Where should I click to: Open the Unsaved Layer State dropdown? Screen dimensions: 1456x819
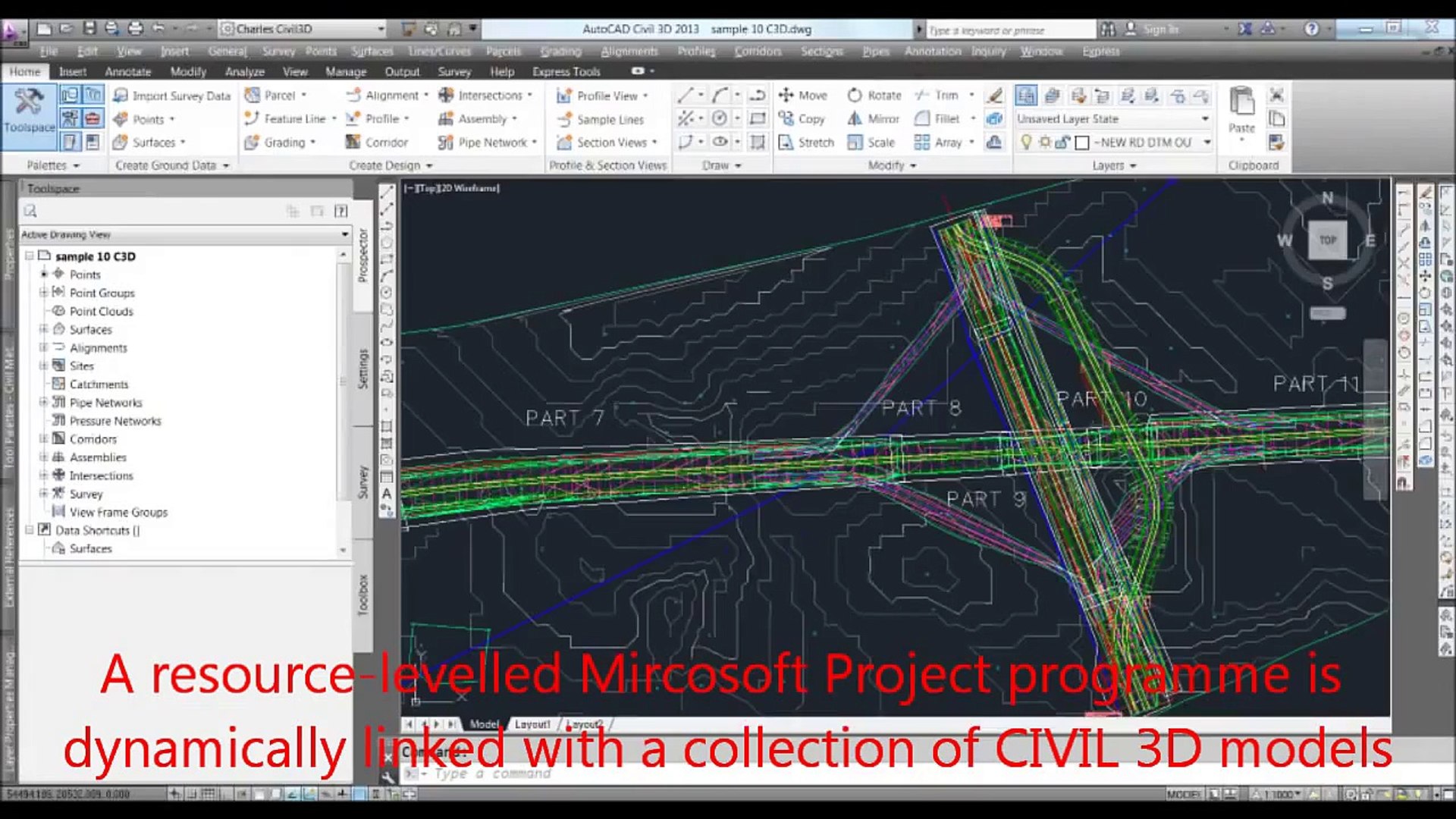[x=1205, y=119]
